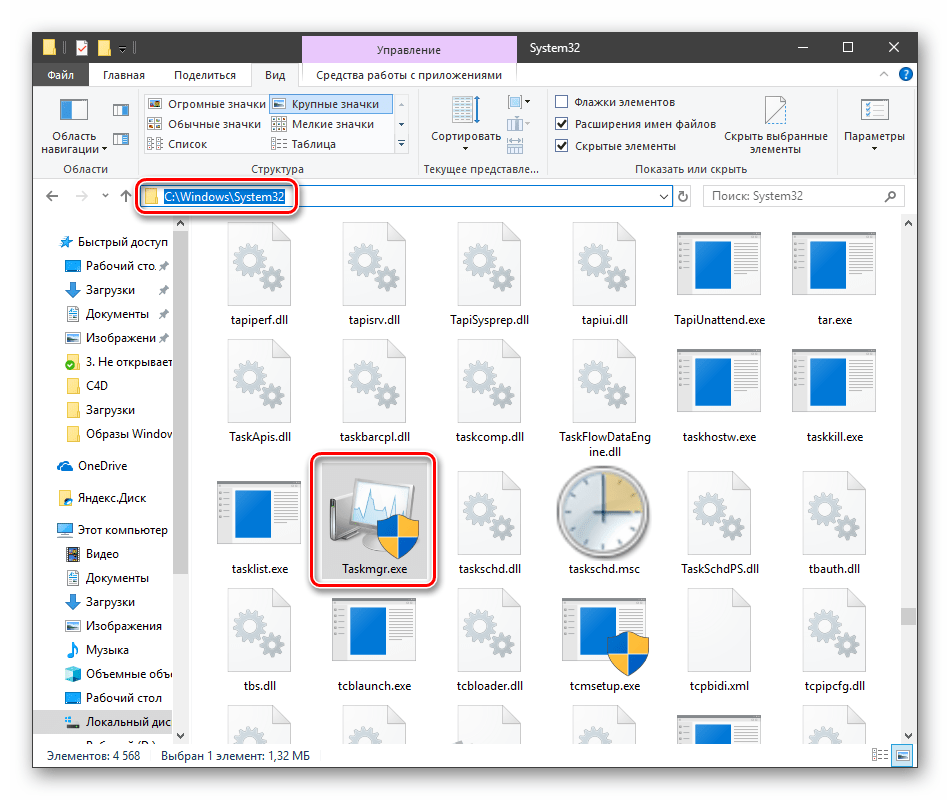Expand the Этот компьютер tree node
The width and height of the screenshot is (950, 800).
47,530
